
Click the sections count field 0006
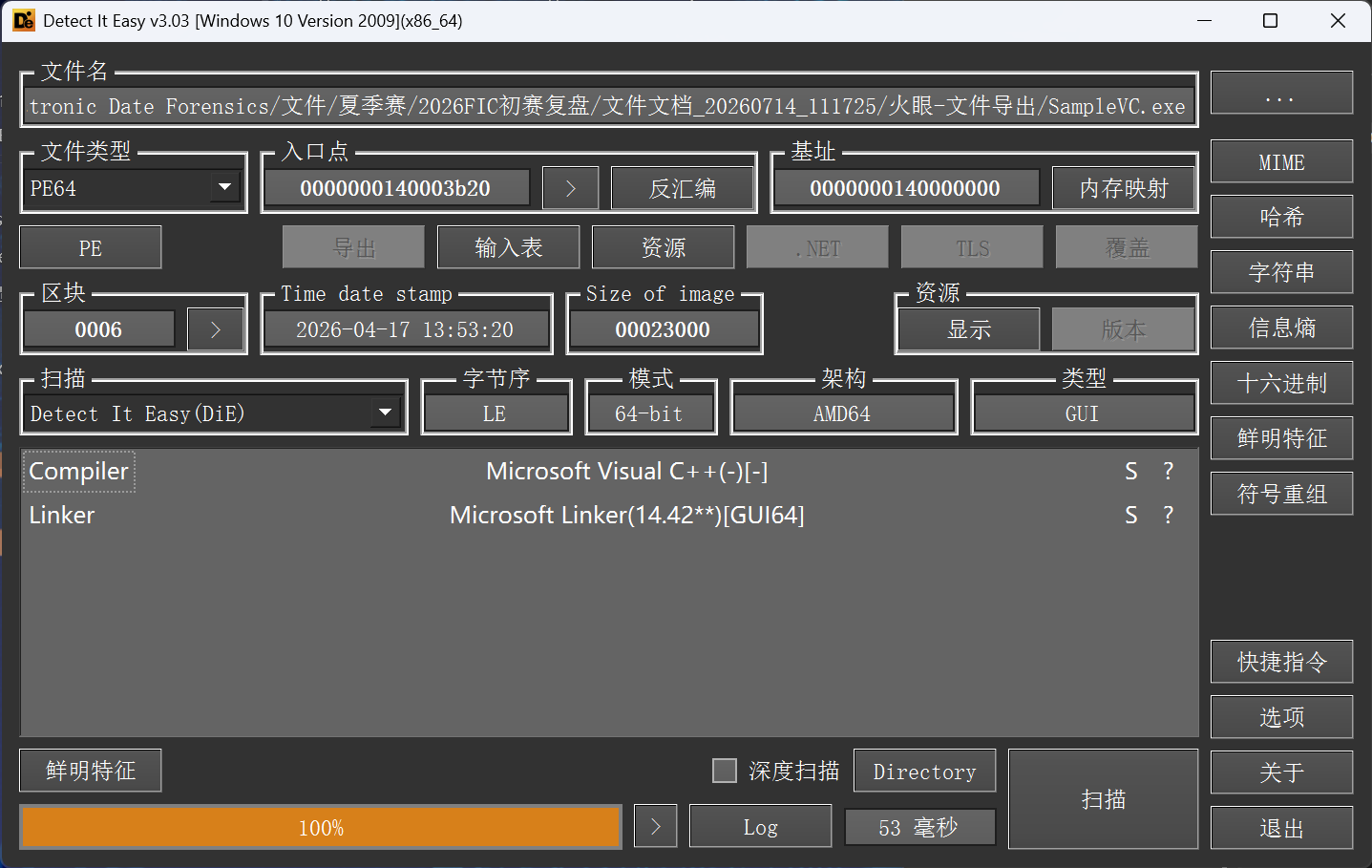tap(98, 329)
